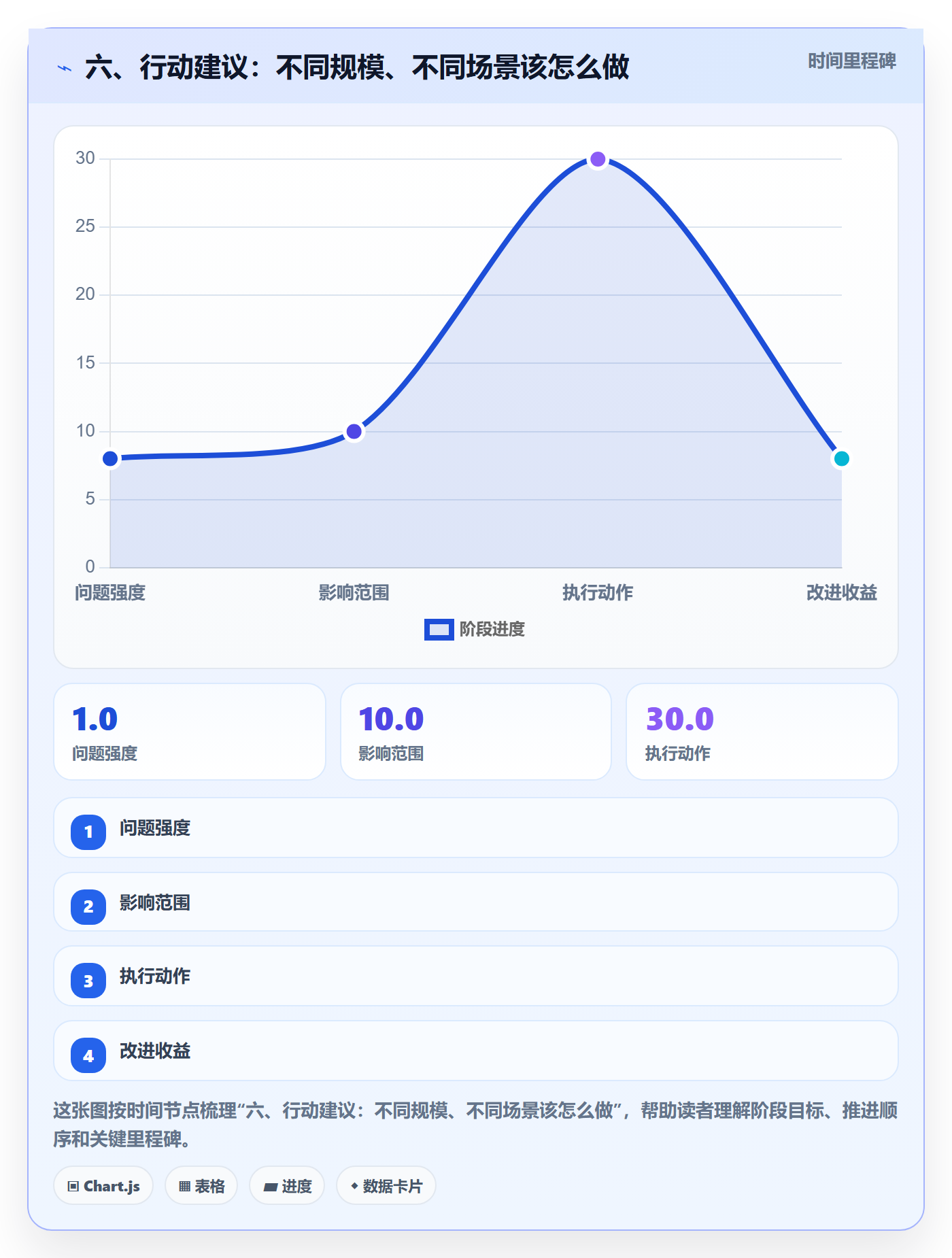The height and width of the screenshot is (1258, 952).
Task: Click step badge number 1
Action: (x=88, y=832)
